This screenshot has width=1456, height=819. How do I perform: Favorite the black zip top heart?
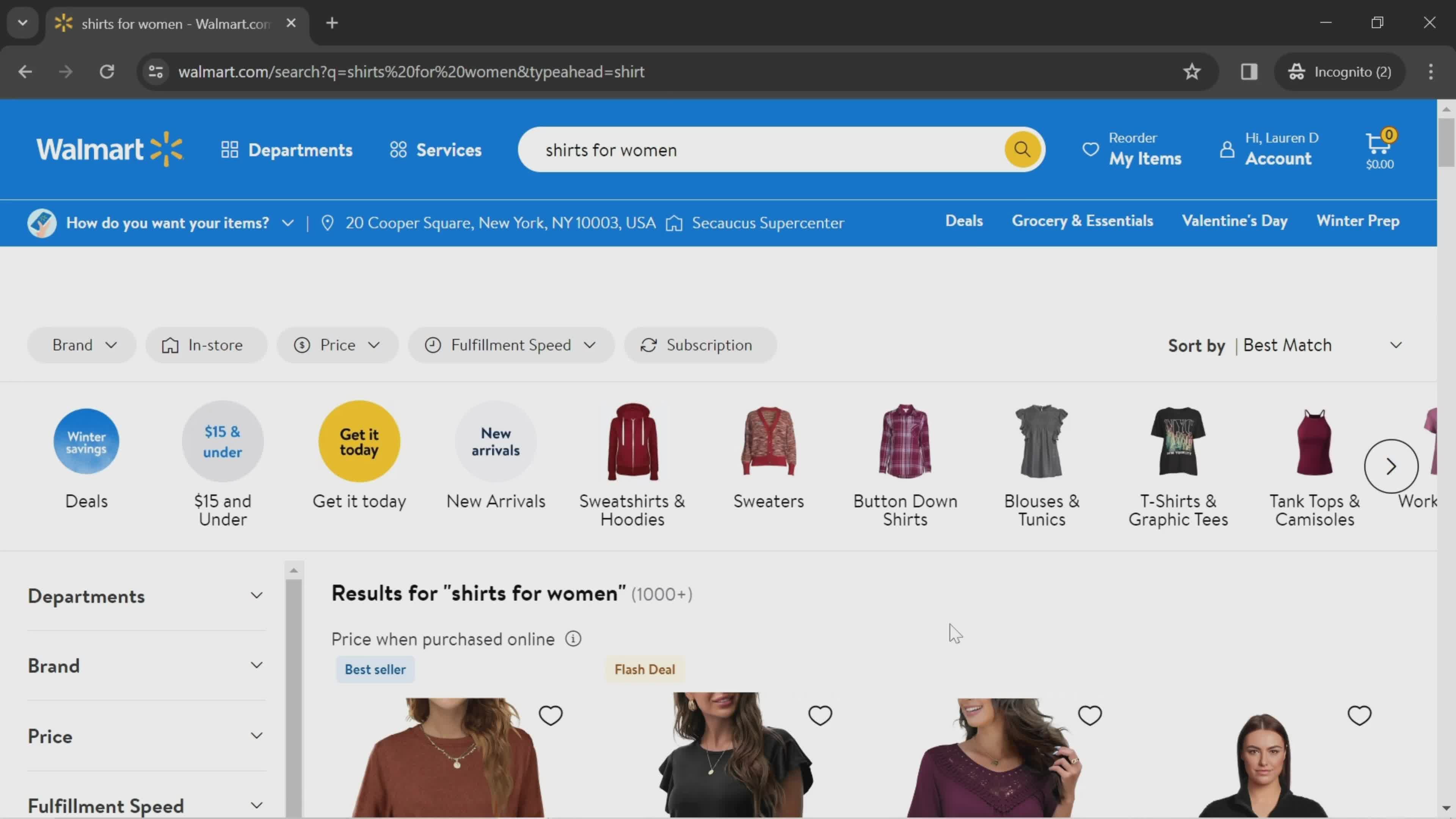(1359, 715)
